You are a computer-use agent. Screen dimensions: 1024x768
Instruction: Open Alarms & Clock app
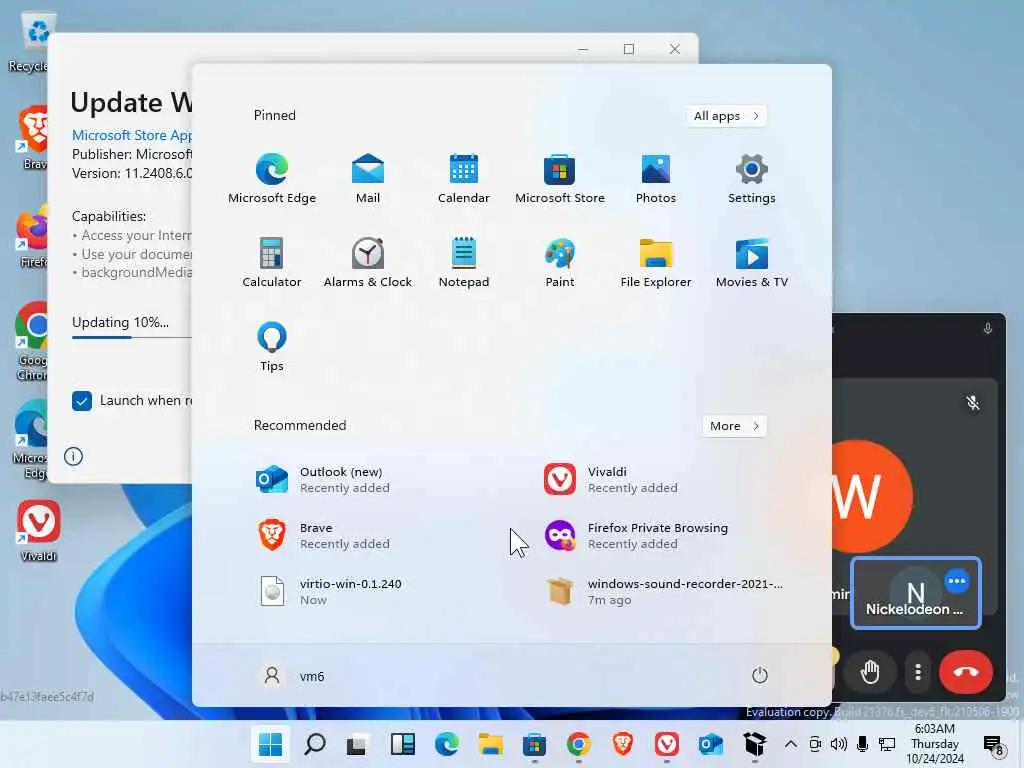click(x=368, y=263)
